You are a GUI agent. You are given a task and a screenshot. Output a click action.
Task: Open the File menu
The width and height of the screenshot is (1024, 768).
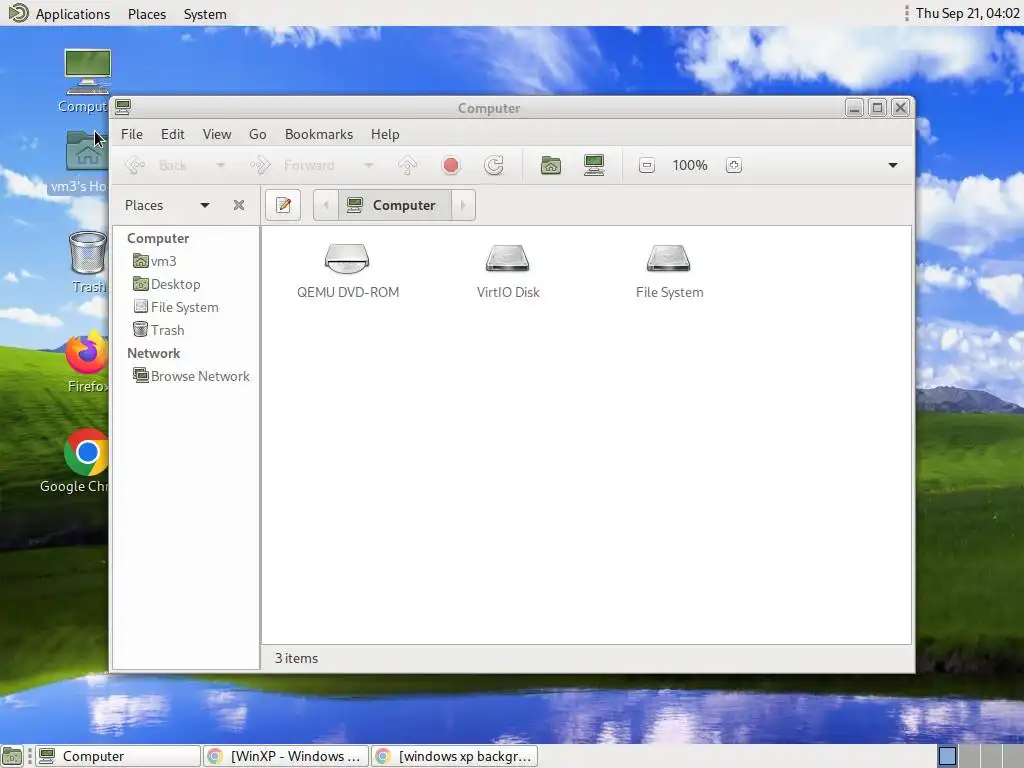pyautogui.click(x=131, y=134)
